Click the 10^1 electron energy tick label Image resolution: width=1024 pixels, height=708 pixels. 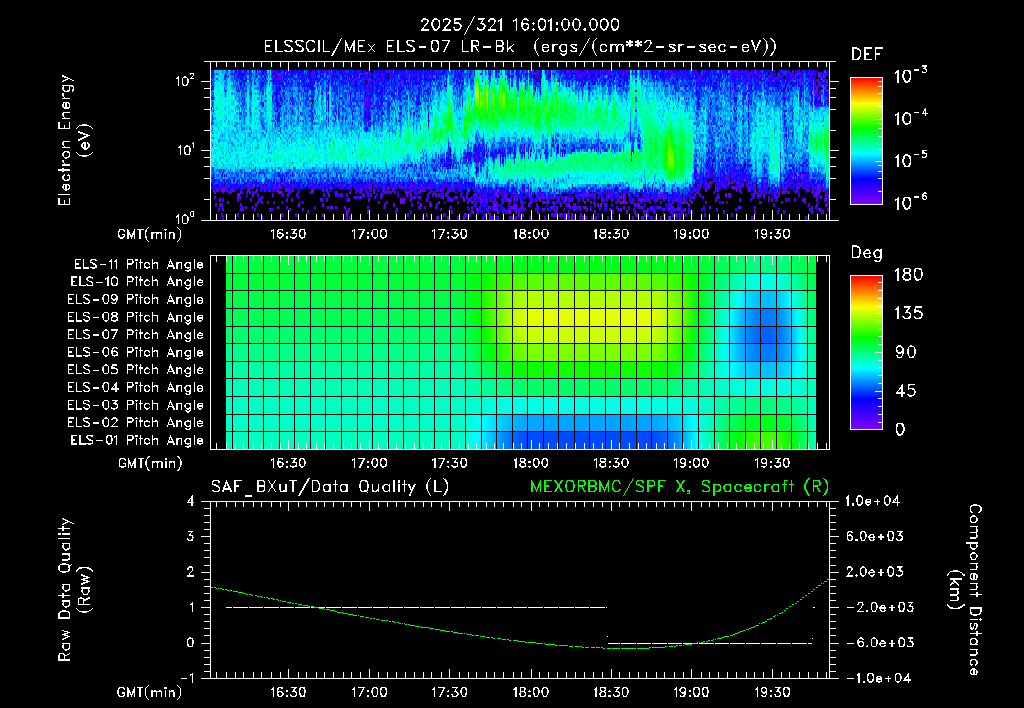[185, 150]
